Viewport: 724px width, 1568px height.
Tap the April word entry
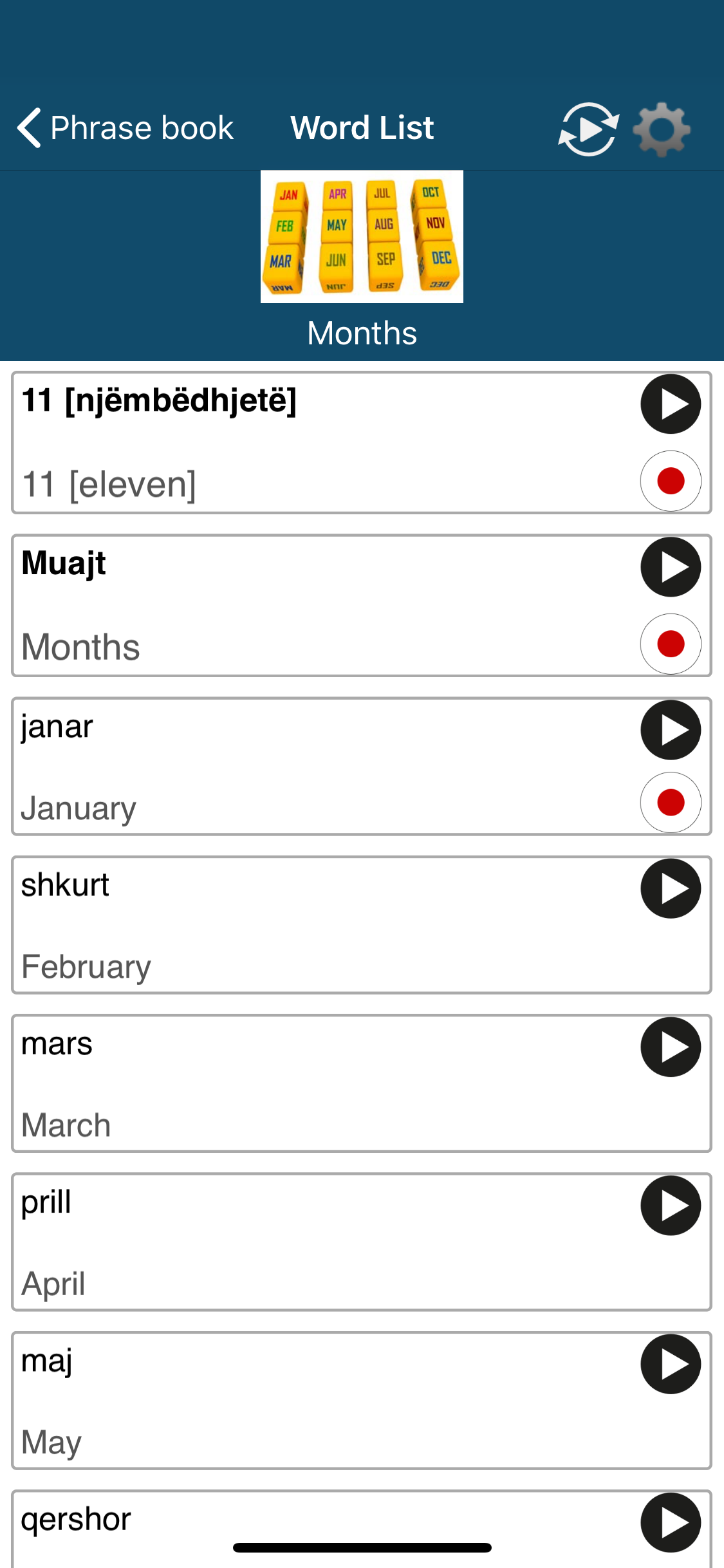pyautogui.click(x=362, y=1242)
